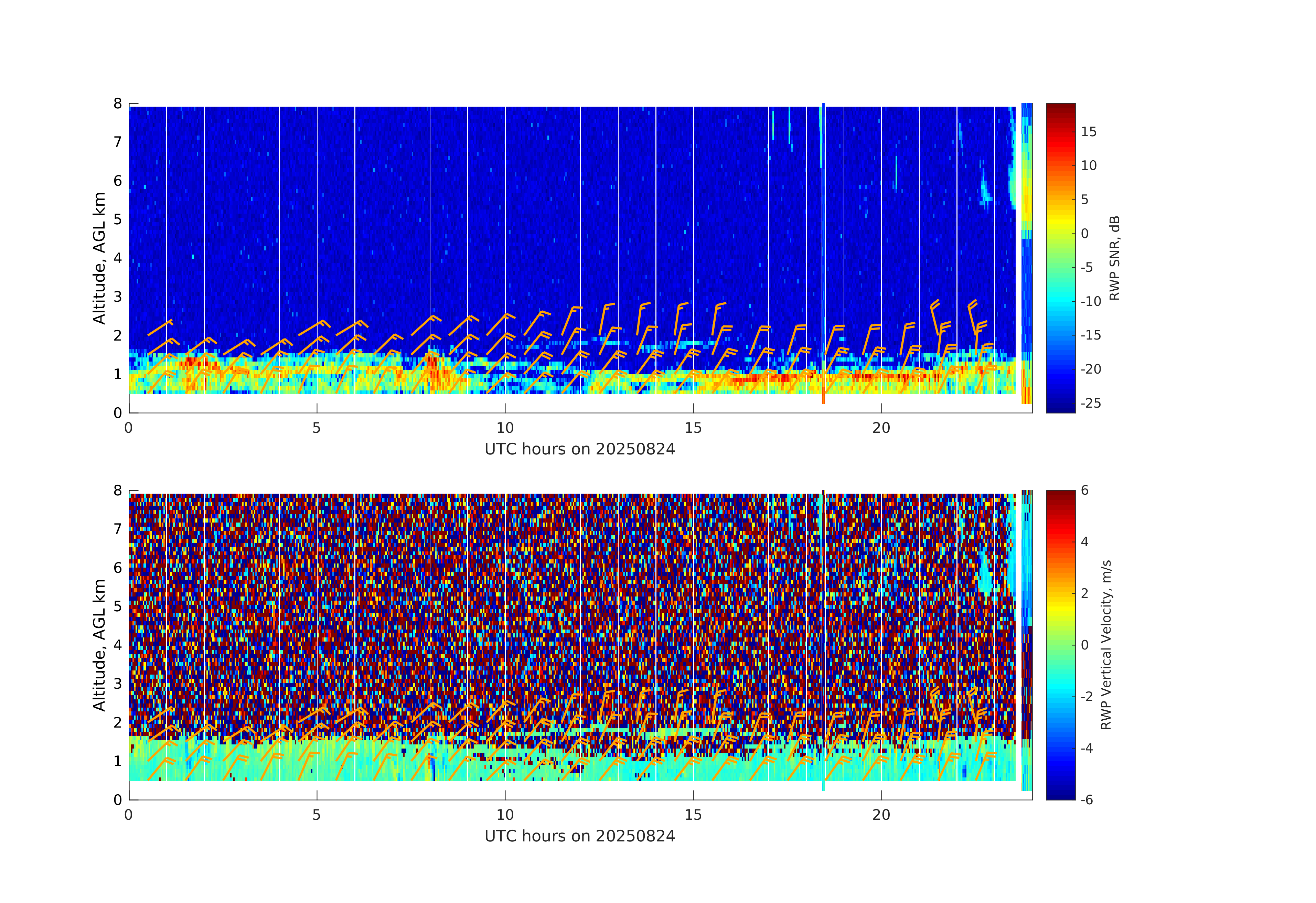Click y-axis tick '4' on bottom plot
The image size is (1316, 903).
coord(118,645)
